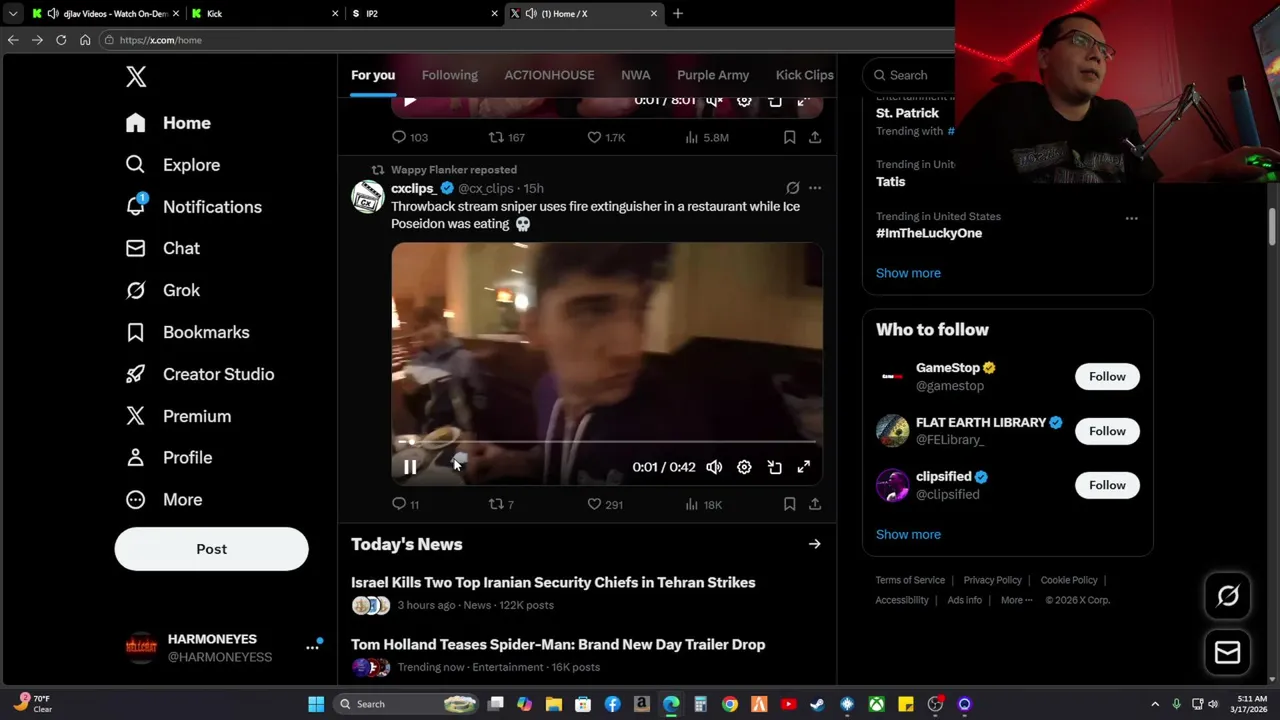Screen dimensions: 1280x720
Task: Open a new browser tab
Action: click(x=677, y=13)
